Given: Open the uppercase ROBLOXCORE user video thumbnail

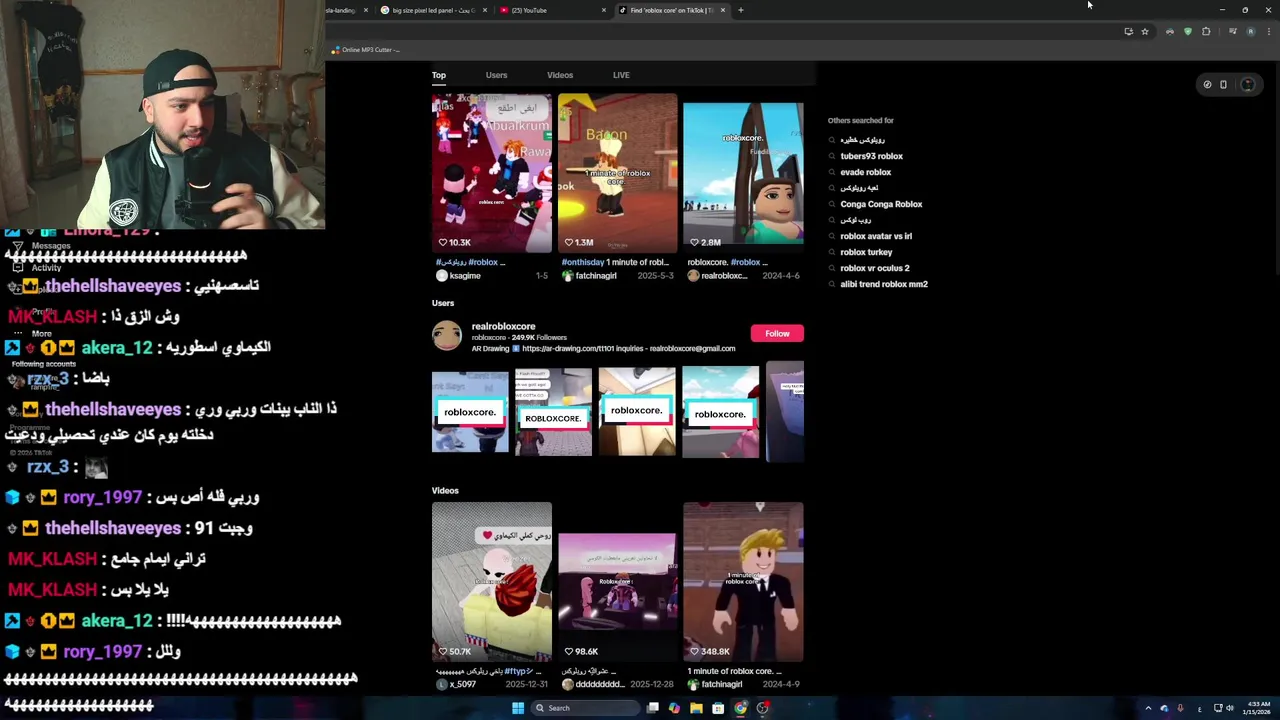Looking at the screenshot, I should tap(553, 412).
